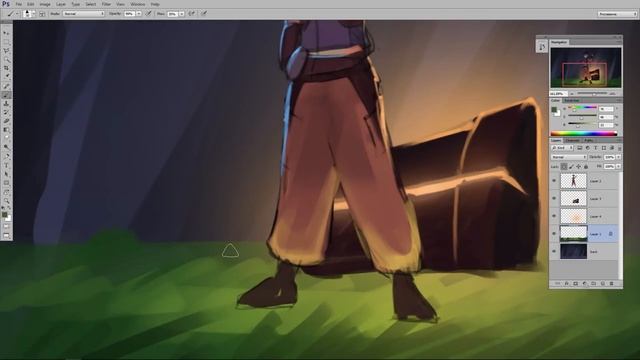Click the hue slider in Color panel

click(583, 108)
